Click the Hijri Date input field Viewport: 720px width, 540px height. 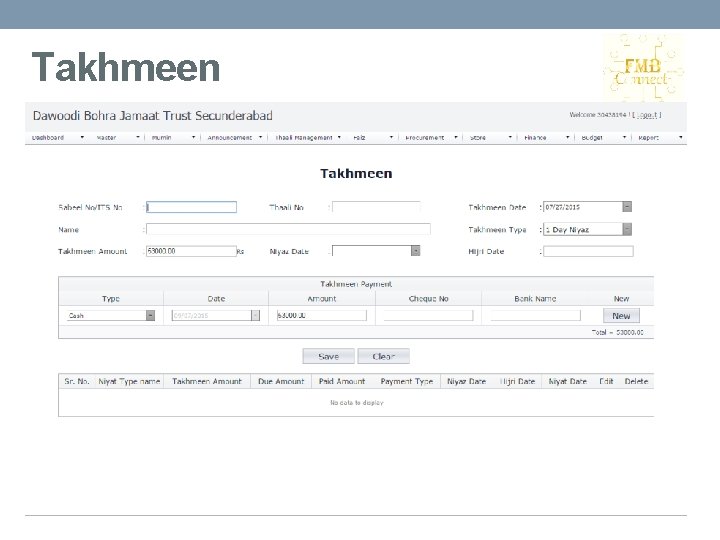click(x=588, y=251)
